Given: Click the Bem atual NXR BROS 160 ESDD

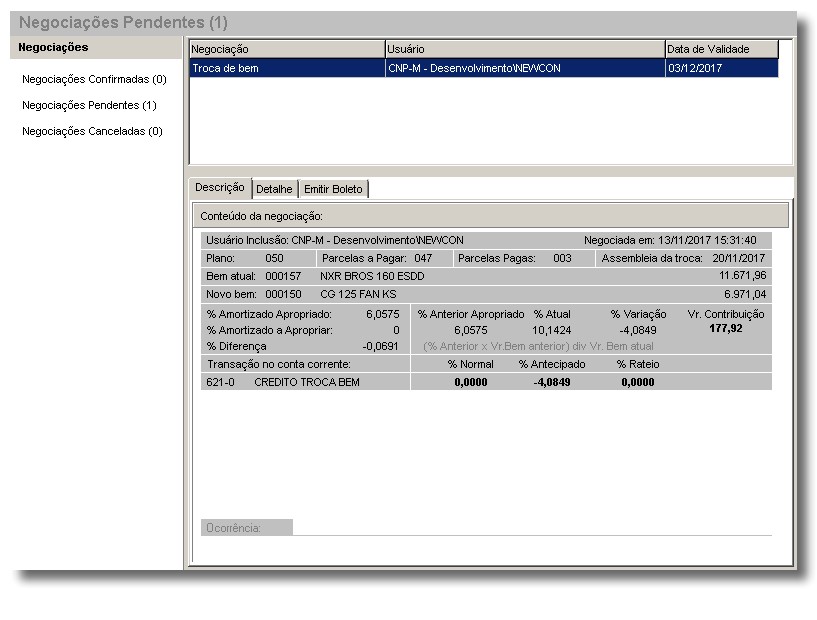Looking at the screenshot, I should tap(372, 276).
